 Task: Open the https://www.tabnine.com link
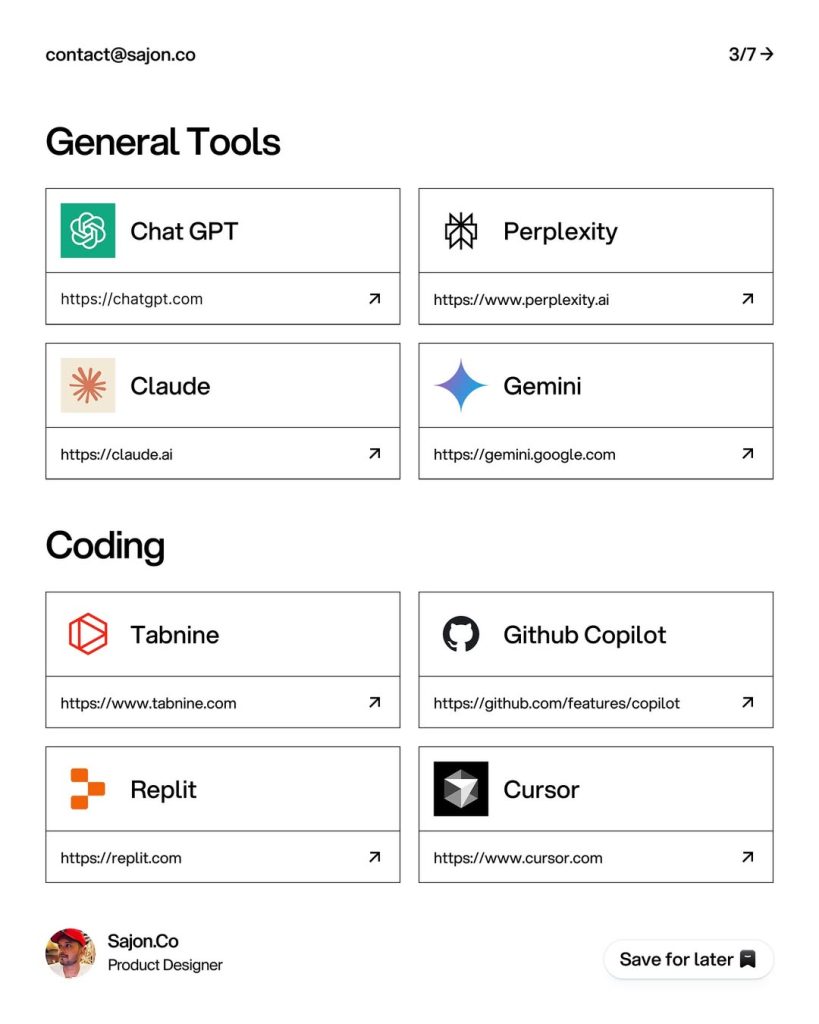coord(148,703)
